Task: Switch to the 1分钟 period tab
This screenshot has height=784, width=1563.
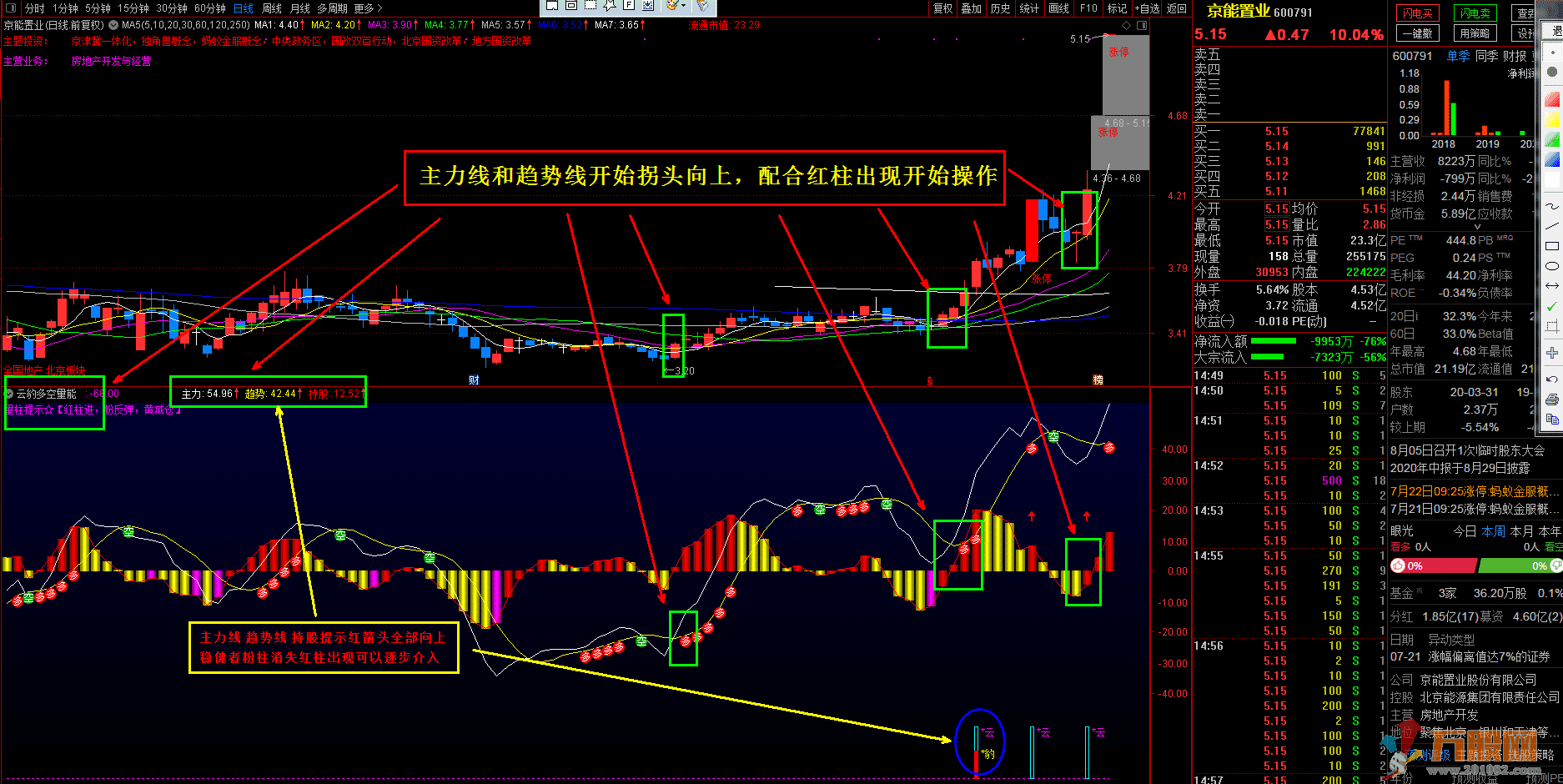Action: [x=65, y=8]
